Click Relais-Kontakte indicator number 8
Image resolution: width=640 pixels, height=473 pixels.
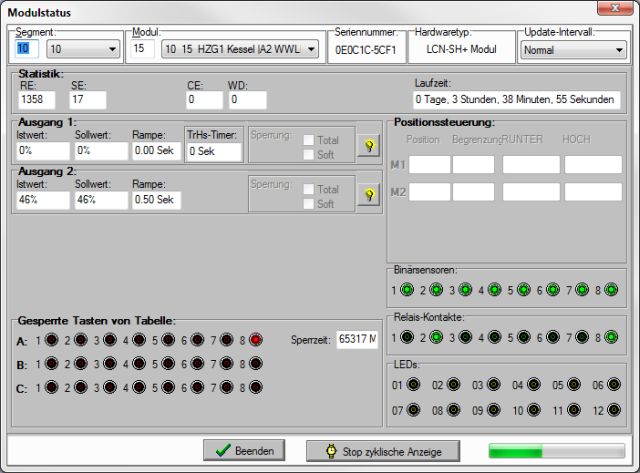[611, 337]
